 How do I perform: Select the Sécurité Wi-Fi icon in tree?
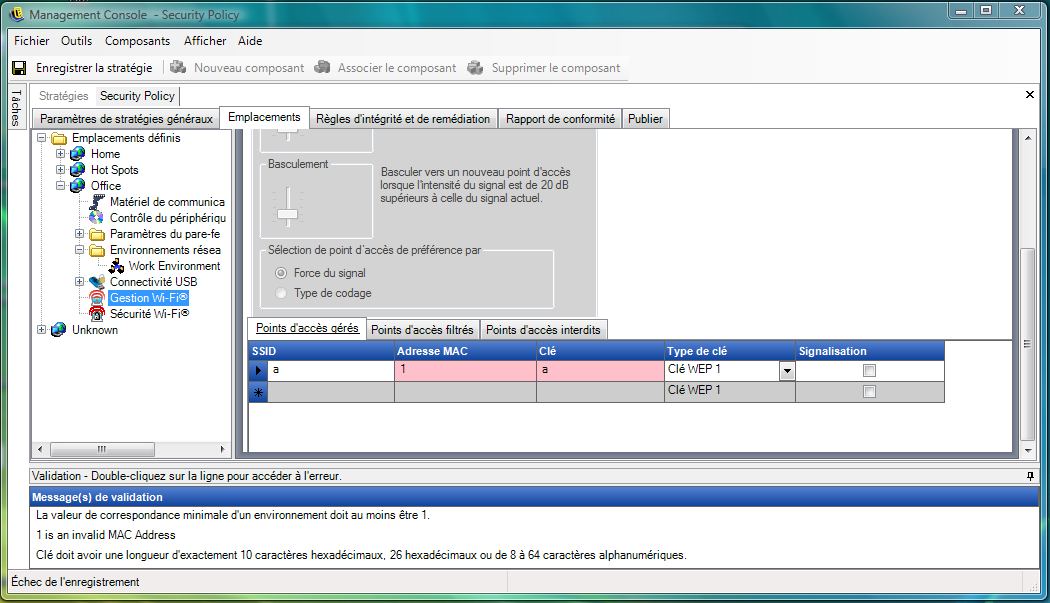point(97,314)
